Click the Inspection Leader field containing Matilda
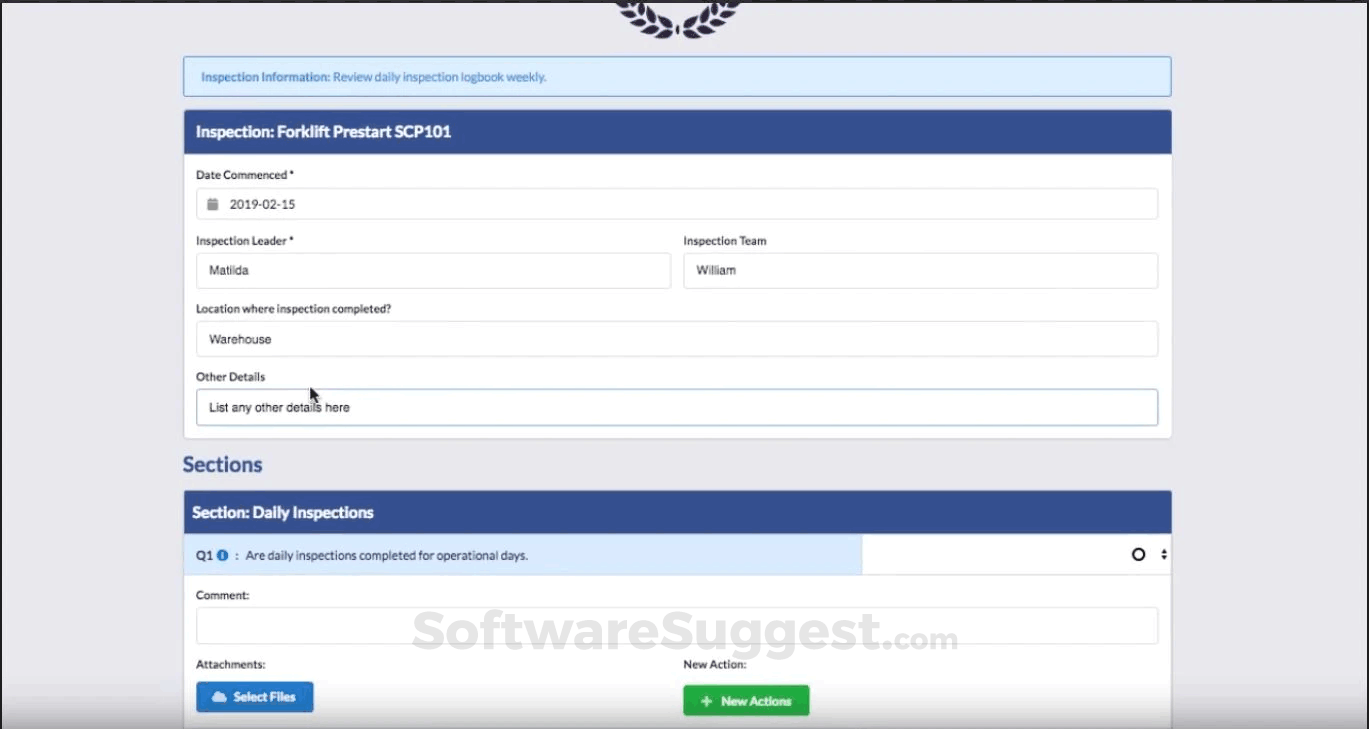The width and height of the screenshot is (1369, 729). (432, 270)
